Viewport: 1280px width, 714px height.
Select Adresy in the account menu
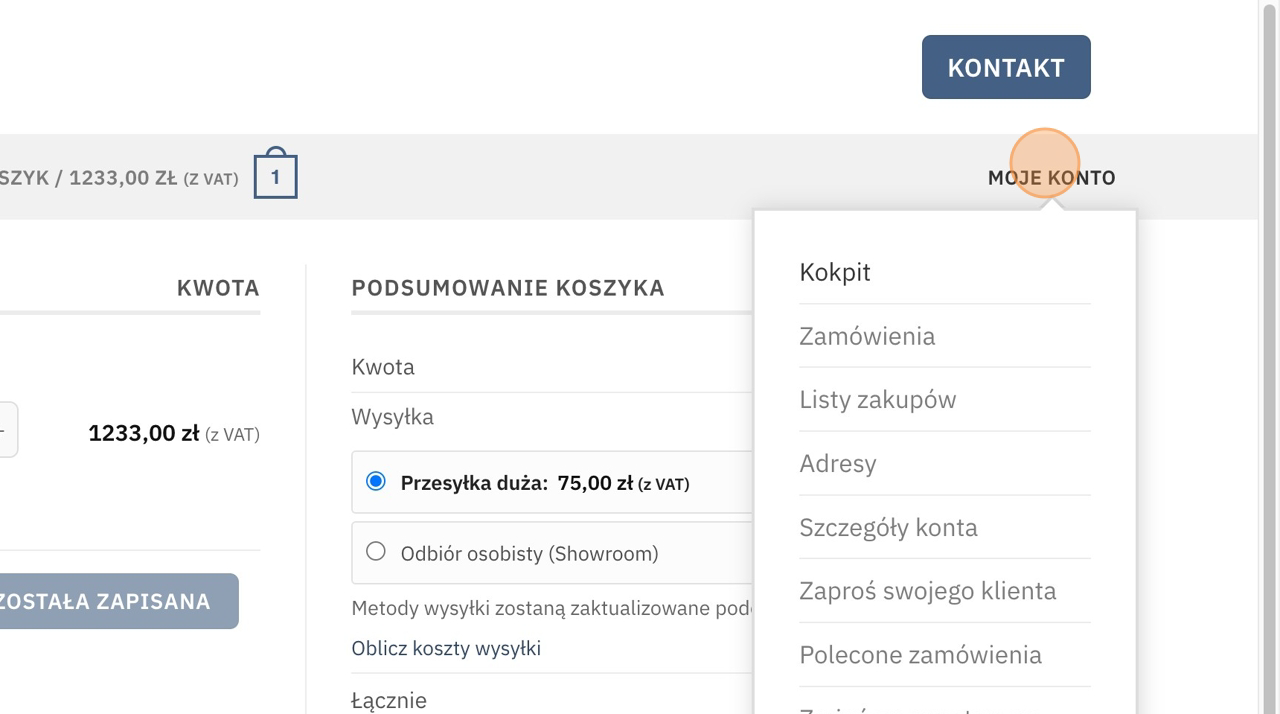pyautogui.click(x=837, y=464)
